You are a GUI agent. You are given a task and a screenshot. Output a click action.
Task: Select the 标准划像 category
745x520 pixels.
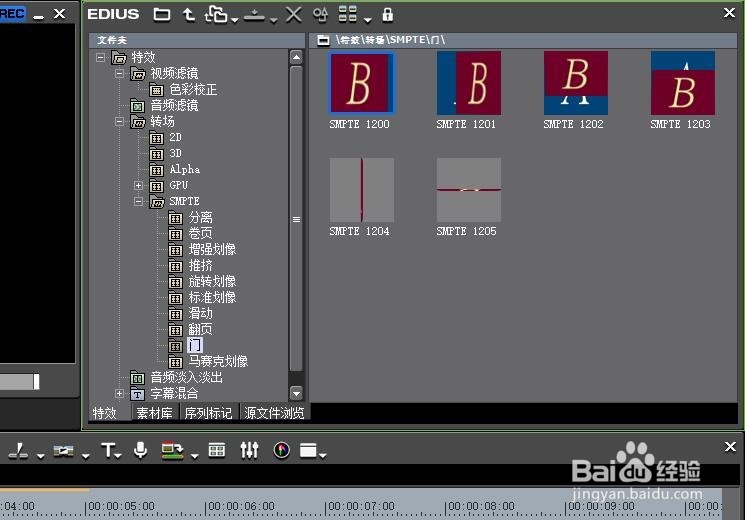coord(212,297)
